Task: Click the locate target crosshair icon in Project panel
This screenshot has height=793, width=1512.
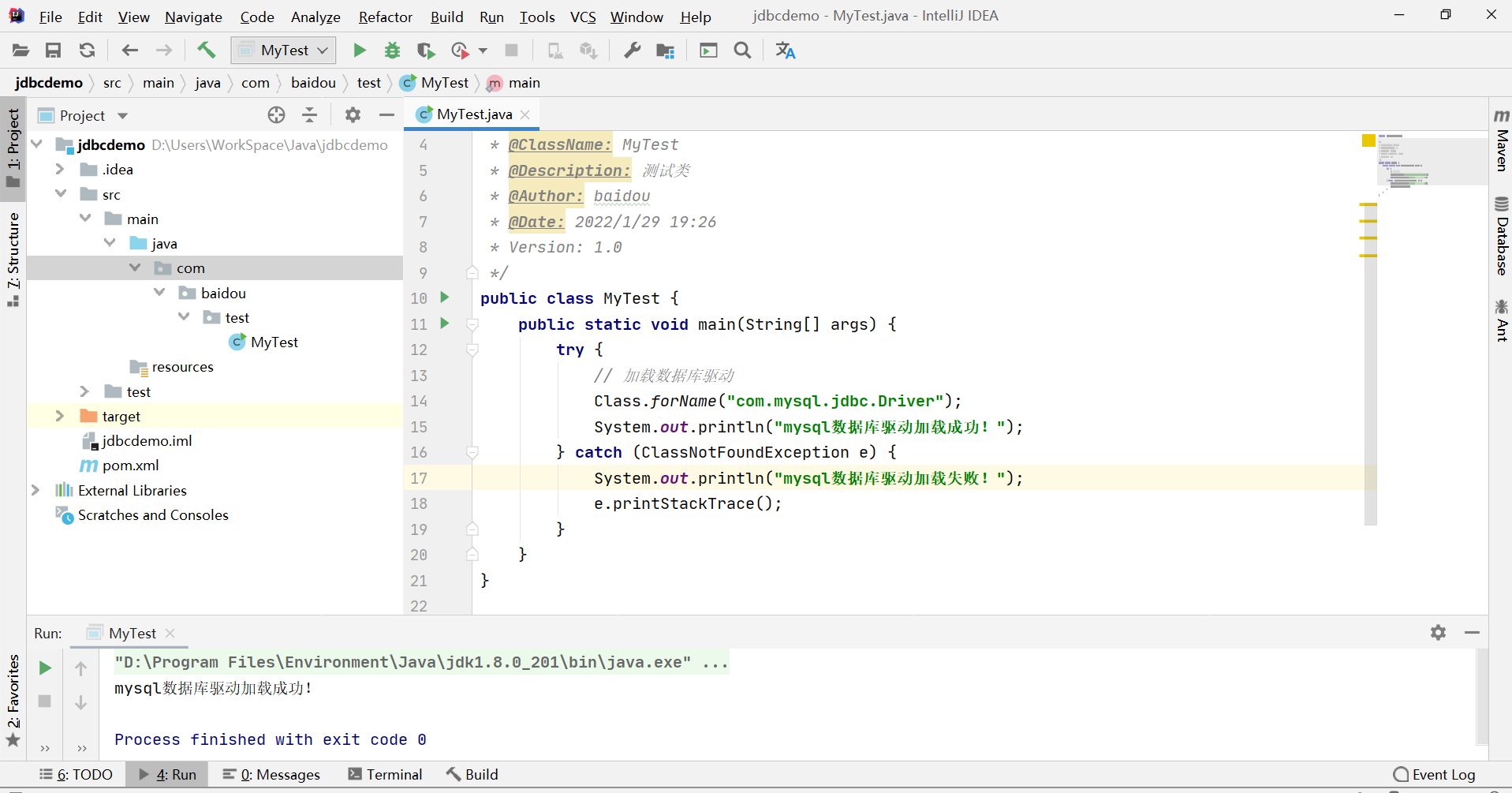Action: pyautogui.click(x=276, y=115)
